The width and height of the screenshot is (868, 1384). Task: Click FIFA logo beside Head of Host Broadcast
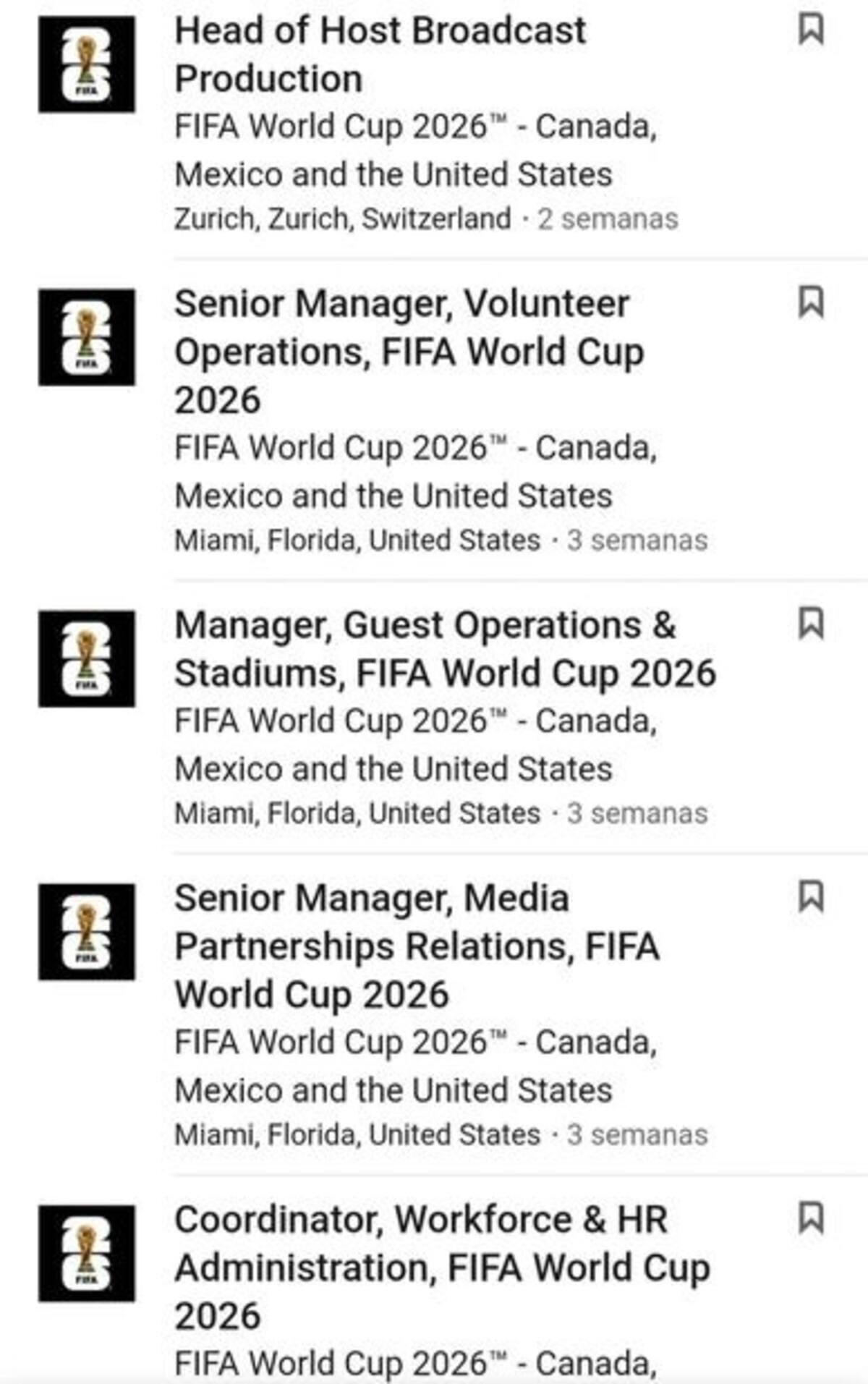coord(87,64)
